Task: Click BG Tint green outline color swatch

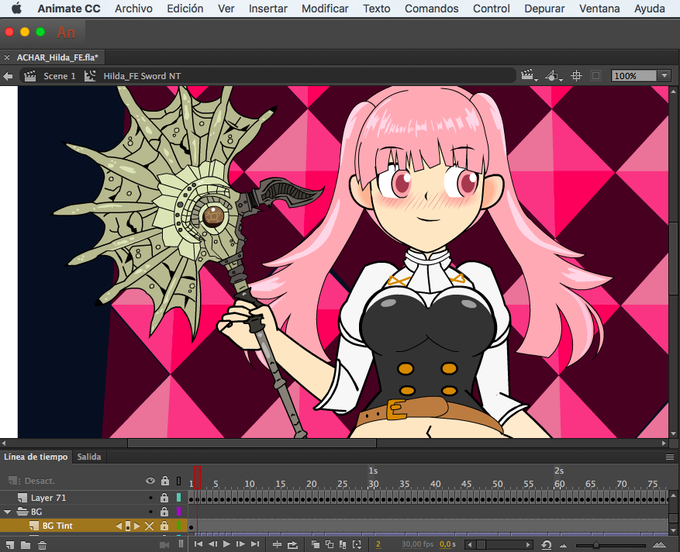Action: [x=179, y=526]
